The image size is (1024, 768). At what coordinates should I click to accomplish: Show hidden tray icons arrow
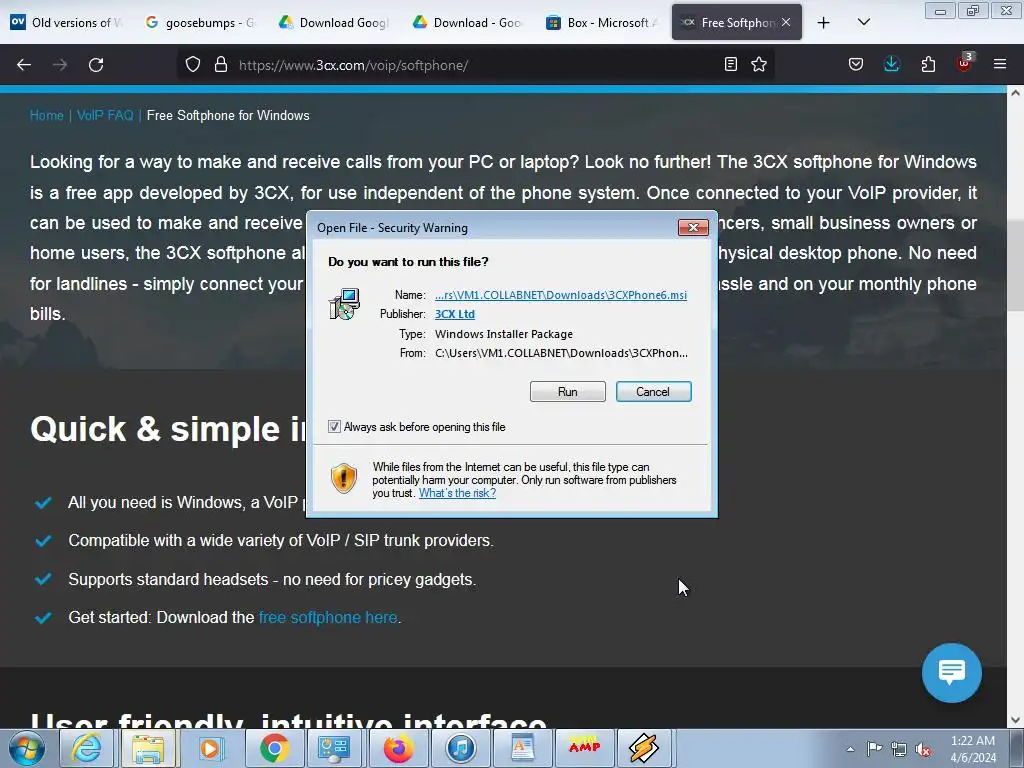pos(850,749)
